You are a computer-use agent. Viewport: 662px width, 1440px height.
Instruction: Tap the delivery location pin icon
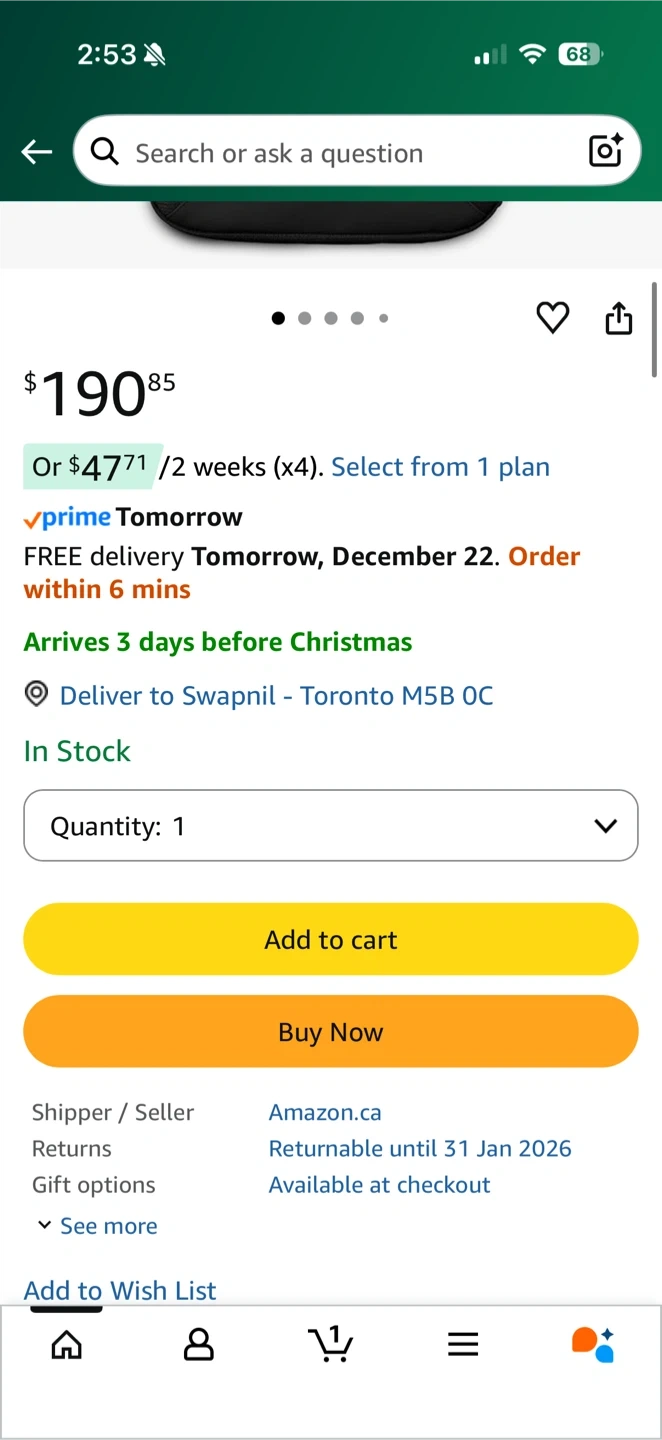click(37, 695)
